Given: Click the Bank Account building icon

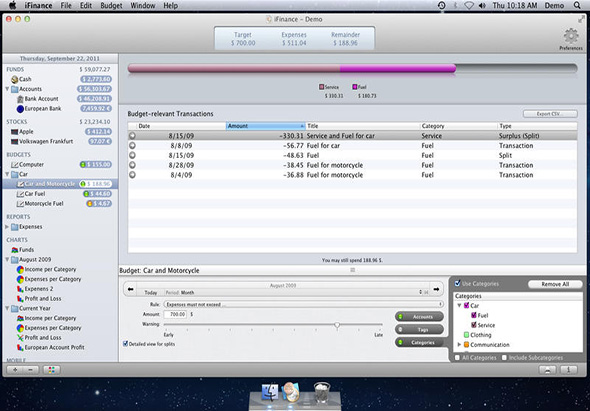Looking at the screenshot, I should coord(20,99).
